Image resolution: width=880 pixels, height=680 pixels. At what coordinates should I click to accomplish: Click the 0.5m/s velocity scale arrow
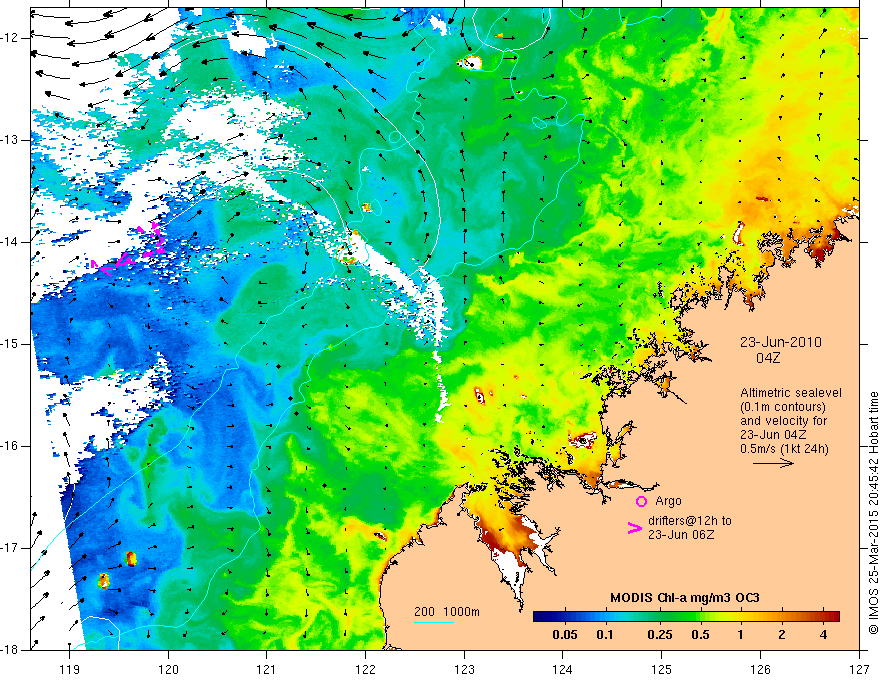[773, 464]
